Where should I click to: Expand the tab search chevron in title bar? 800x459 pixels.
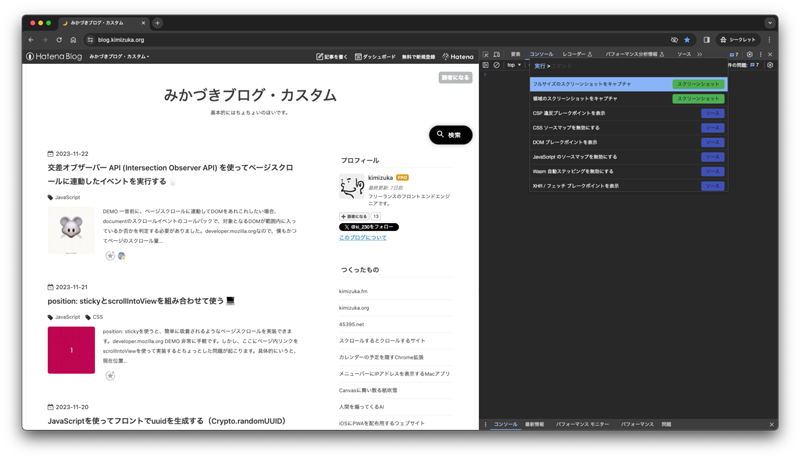tap(770, 23)
